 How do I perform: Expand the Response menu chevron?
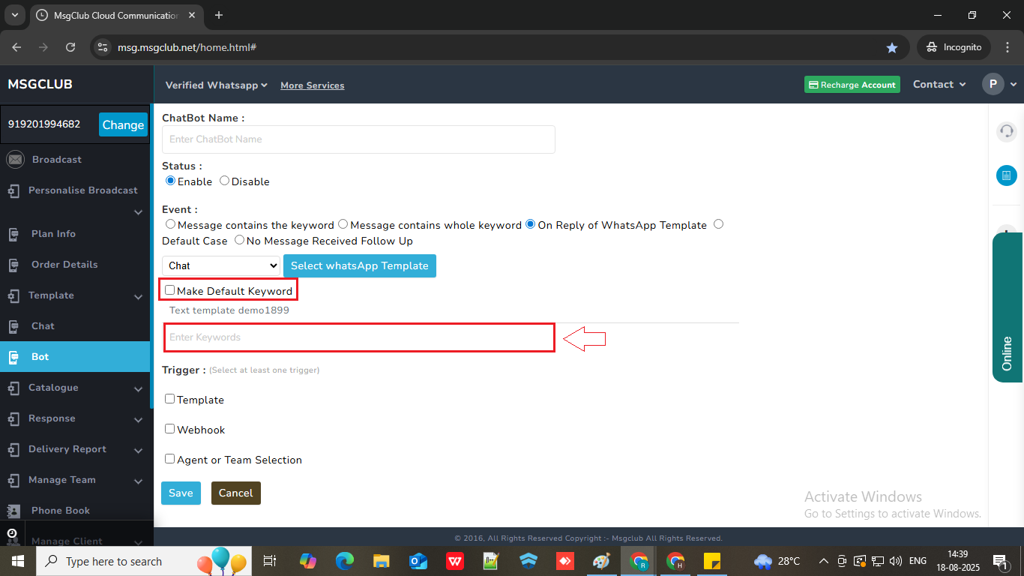pyautogui.click(x=138, y=419)
